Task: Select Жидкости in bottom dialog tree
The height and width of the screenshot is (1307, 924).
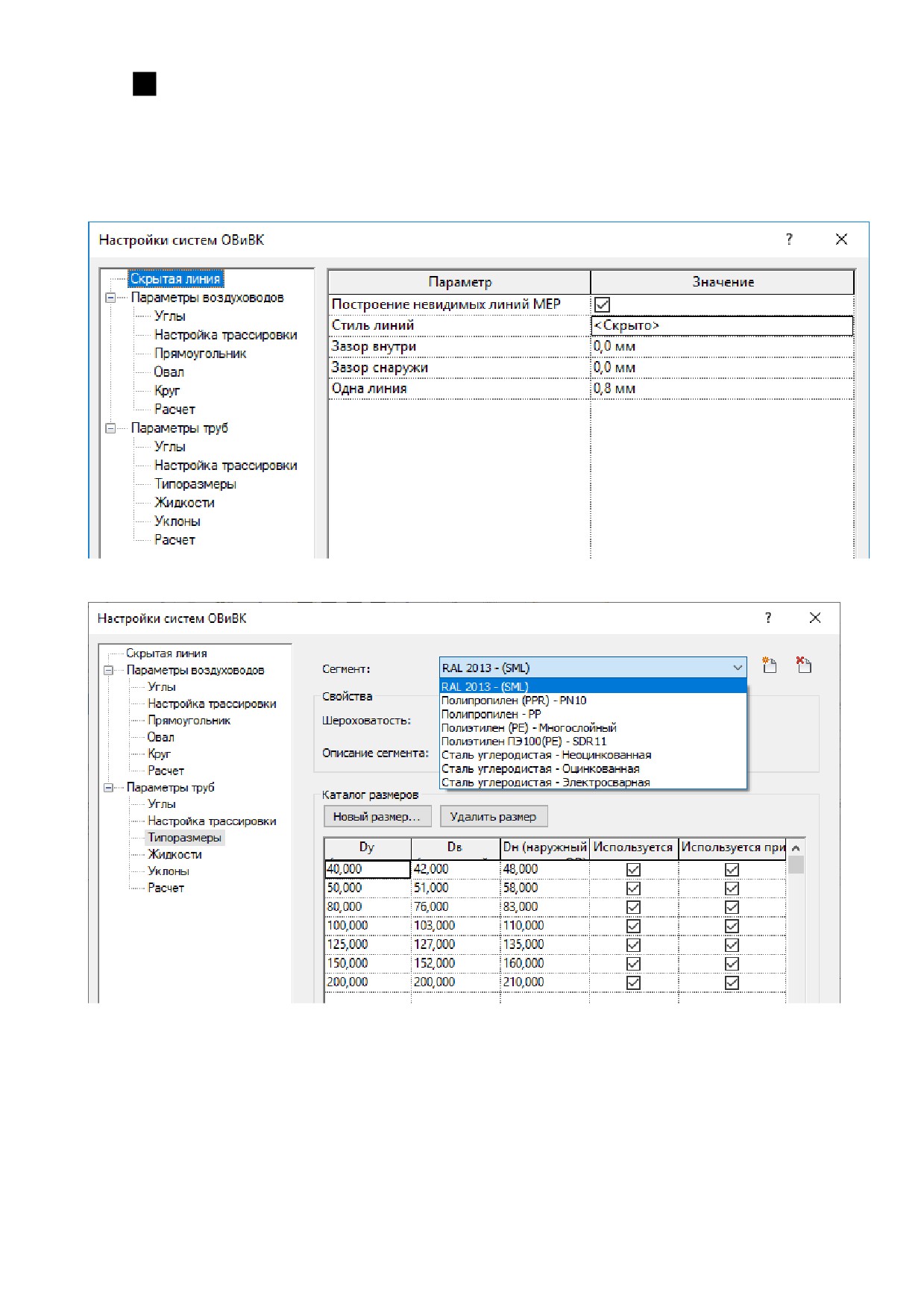Action: click(x=175, y=854)
